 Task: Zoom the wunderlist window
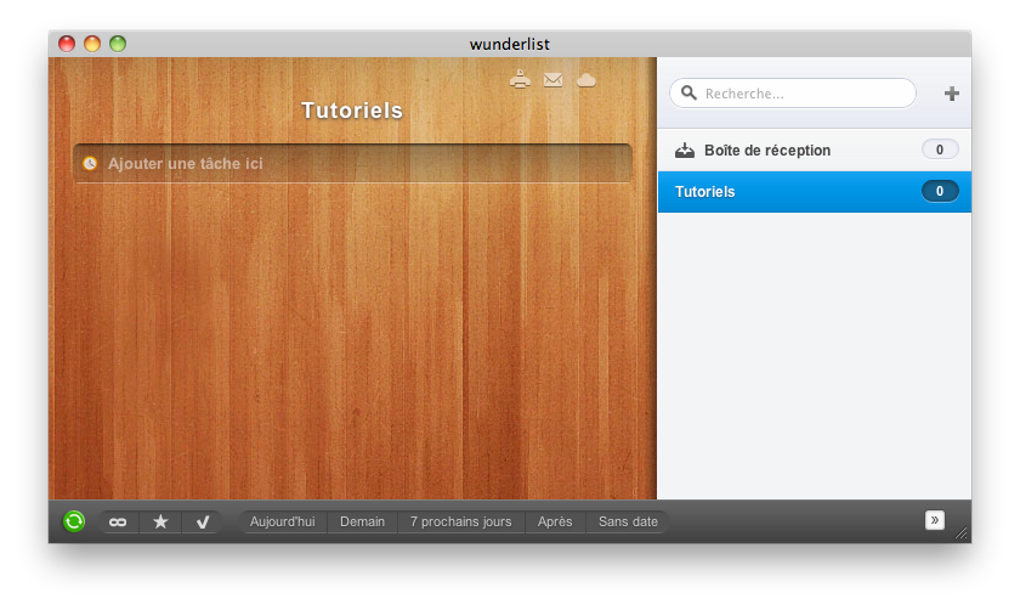click(118, 44)
